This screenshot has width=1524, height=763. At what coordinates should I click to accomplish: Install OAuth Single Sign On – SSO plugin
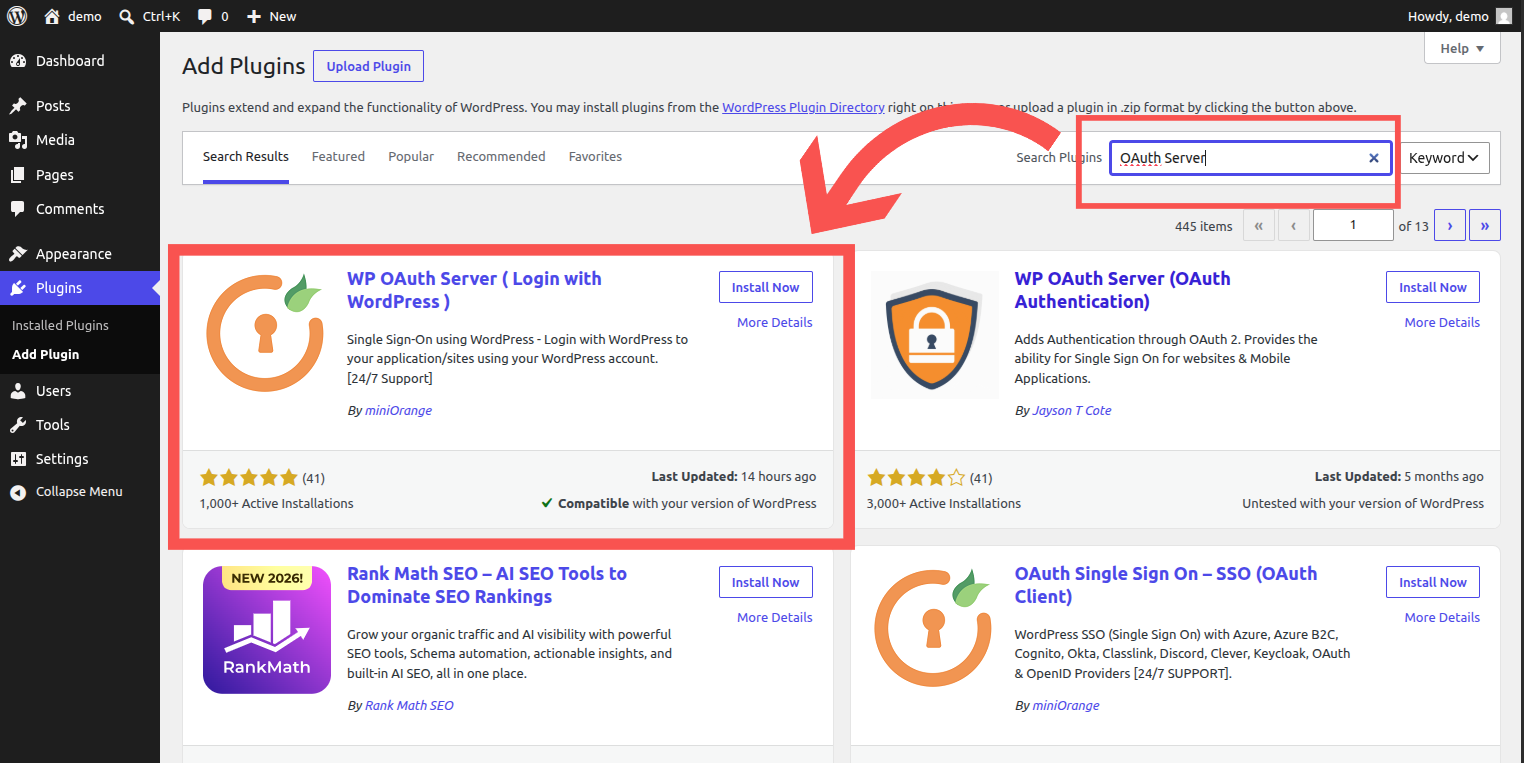[x=1433, y=582]
